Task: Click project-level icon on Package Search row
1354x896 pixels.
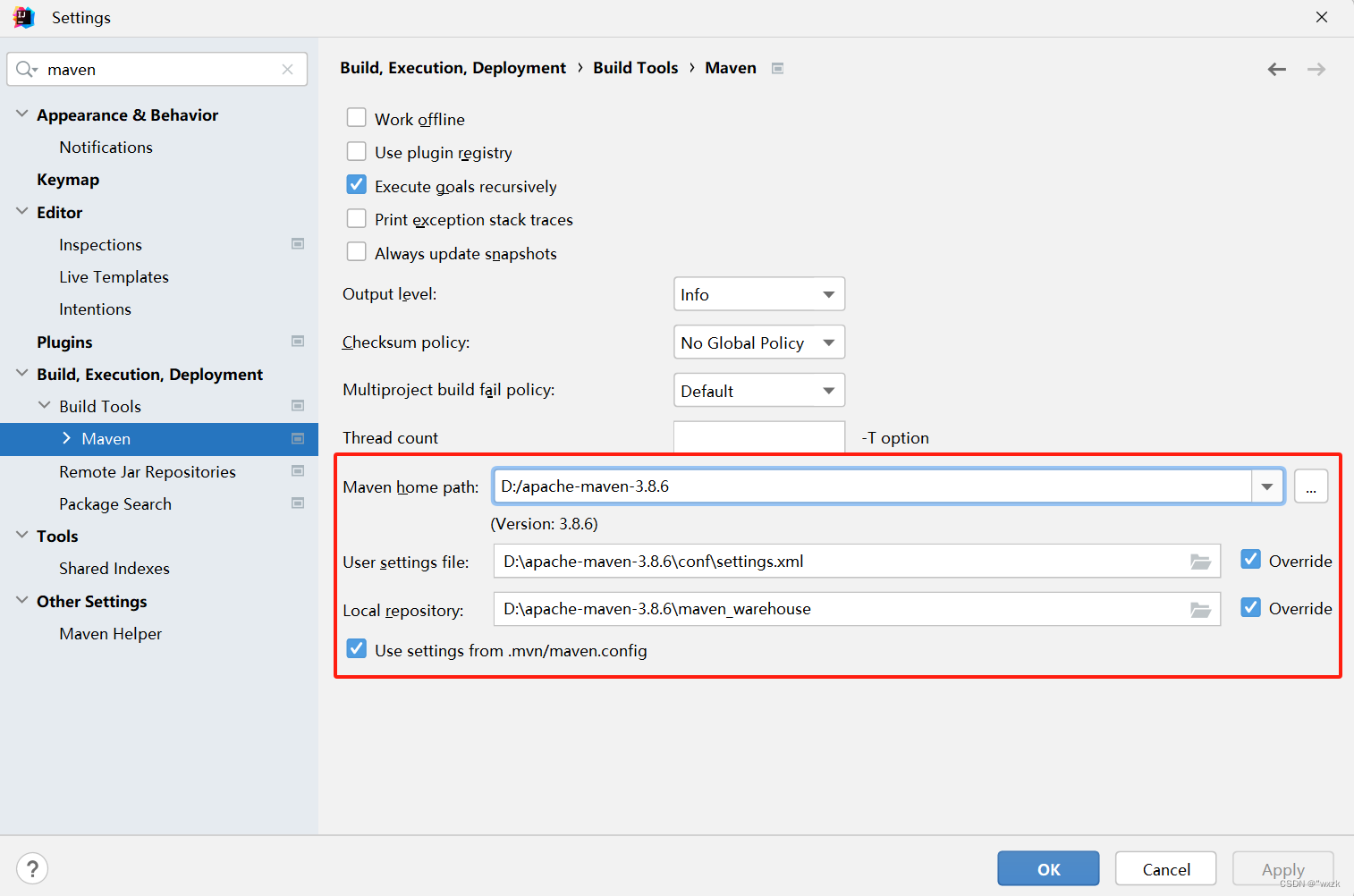Action: 298,503
